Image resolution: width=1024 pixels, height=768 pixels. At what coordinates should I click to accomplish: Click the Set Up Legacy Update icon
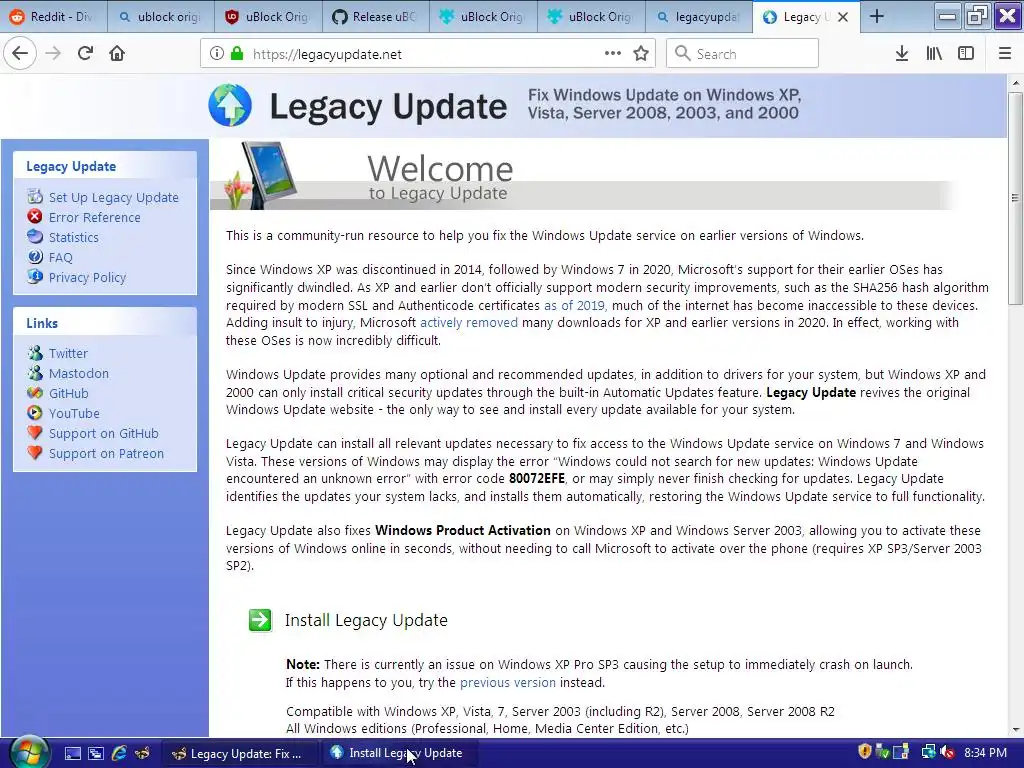click(x=35, y=196)
